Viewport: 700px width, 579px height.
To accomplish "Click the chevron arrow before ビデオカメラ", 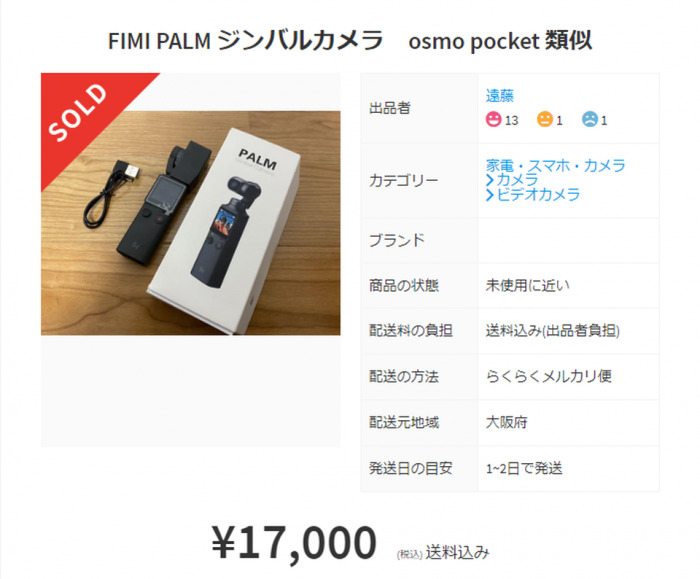I will coord(490,195).
